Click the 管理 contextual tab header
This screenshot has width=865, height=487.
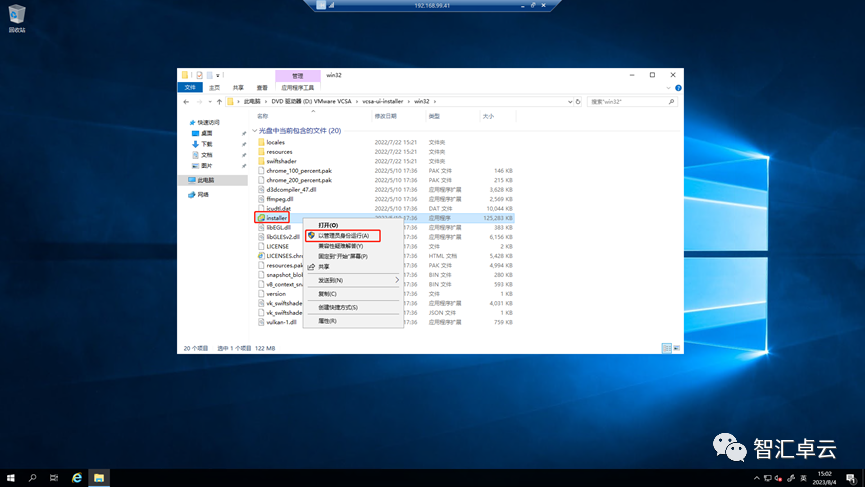(297, 76)
